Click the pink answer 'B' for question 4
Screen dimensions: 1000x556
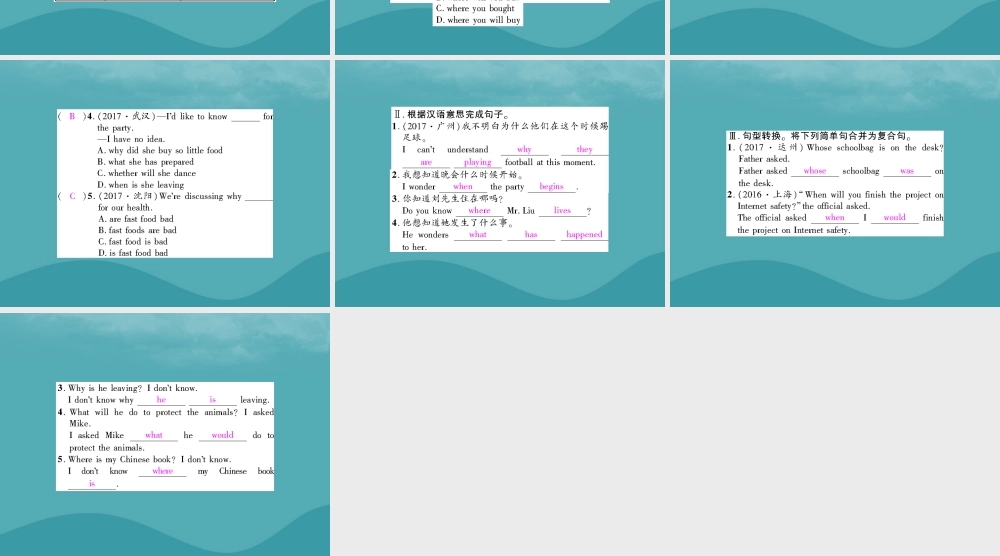(72, 117)
